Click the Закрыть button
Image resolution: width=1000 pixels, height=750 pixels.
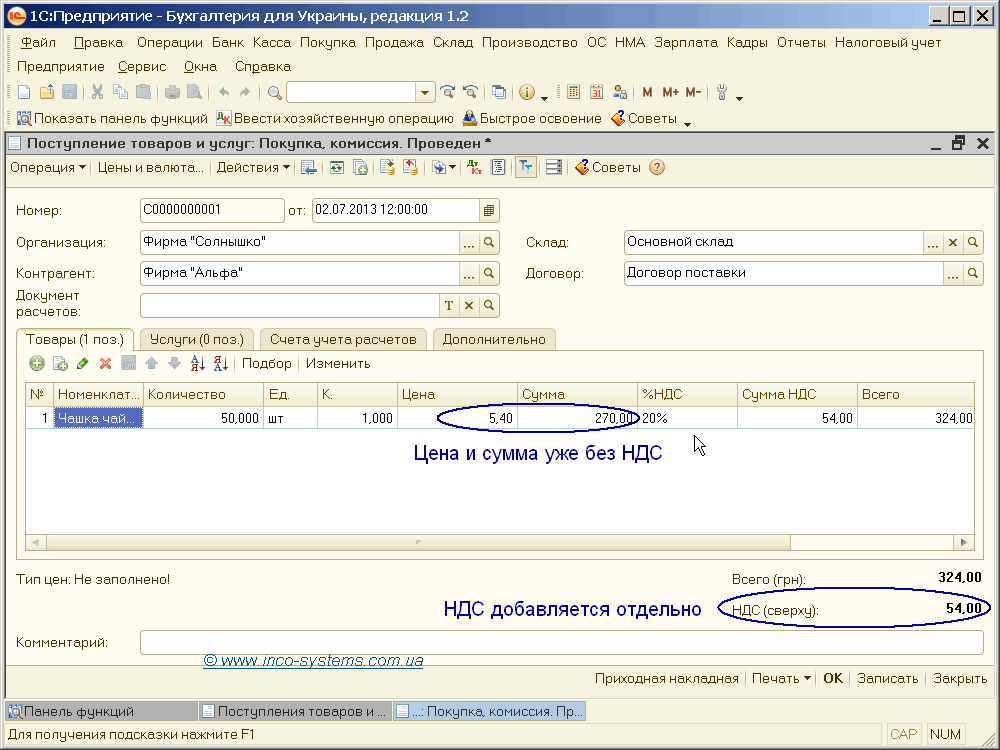coord(960,679)
